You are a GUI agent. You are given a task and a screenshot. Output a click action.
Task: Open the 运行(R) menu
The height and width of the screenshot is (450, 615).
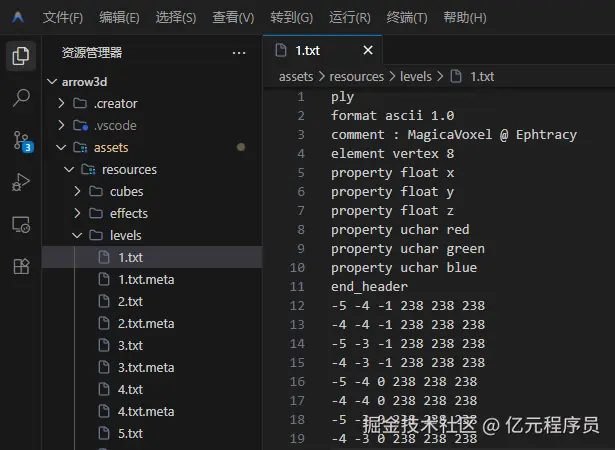[x=349, y=17]
